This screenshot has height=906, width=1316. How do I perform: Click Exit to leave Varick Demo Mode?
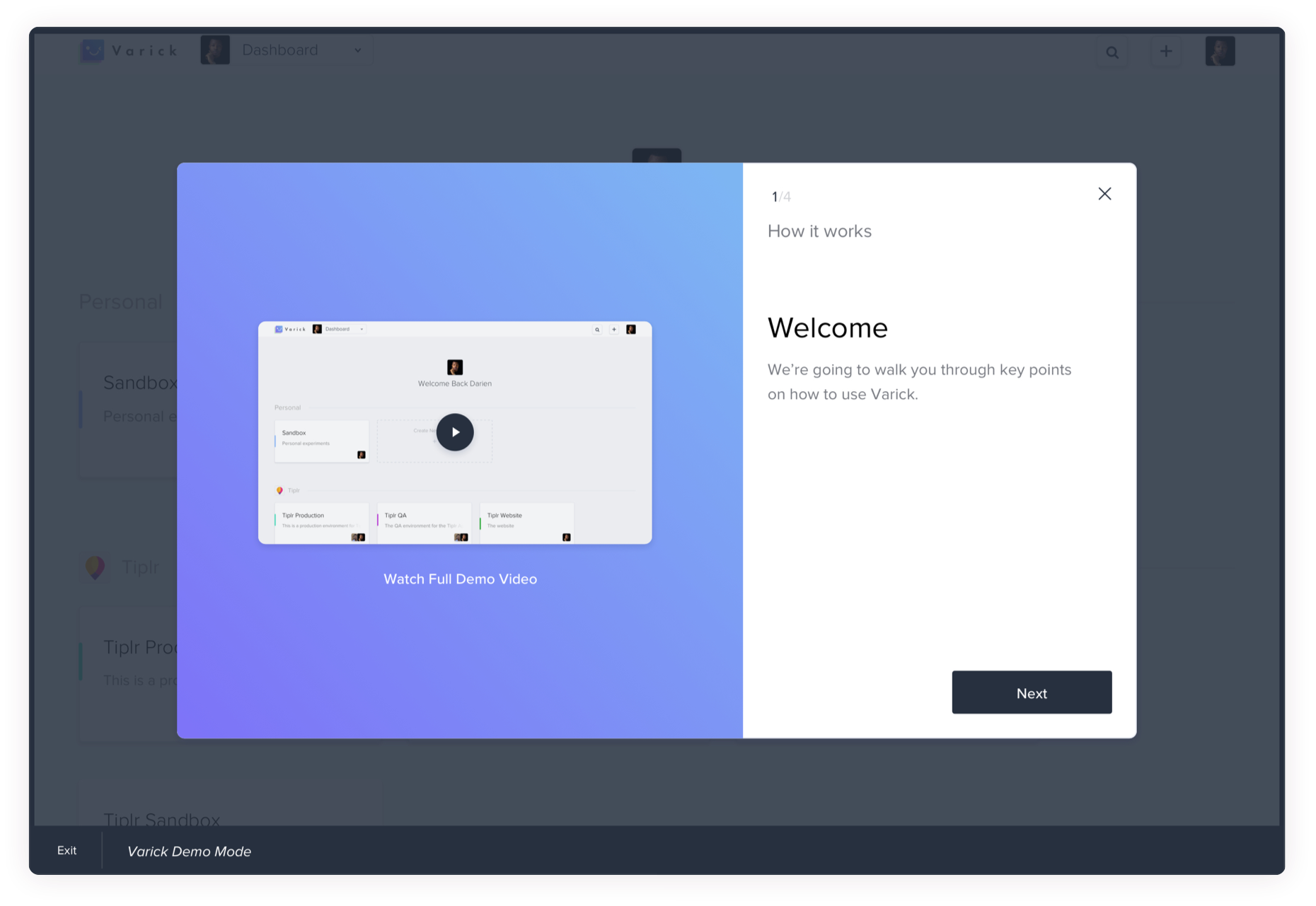tap(67, 850)
